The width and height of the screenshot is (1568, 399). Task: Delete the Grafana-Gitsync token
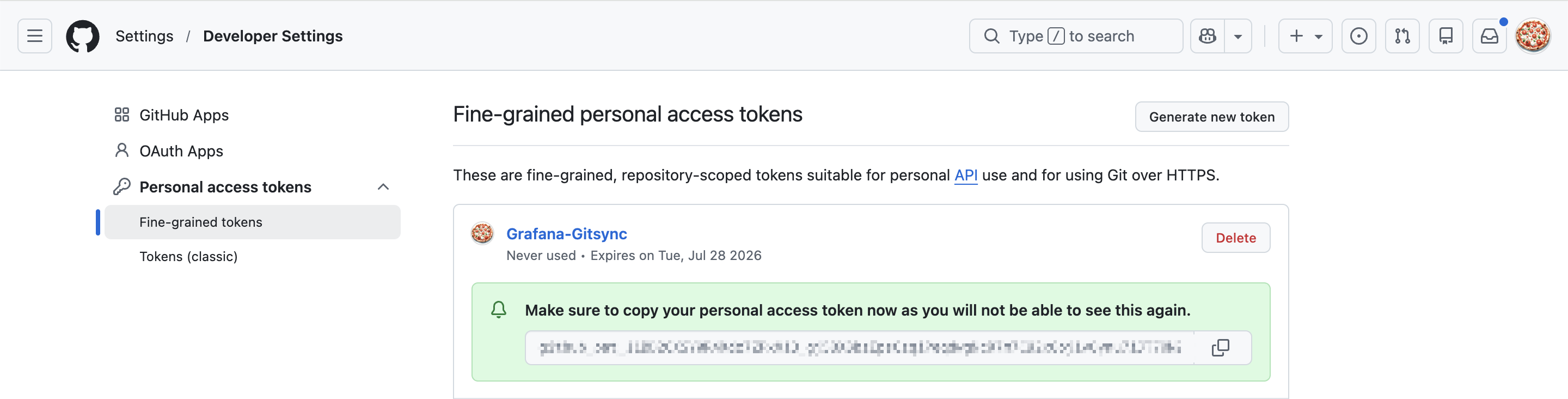point(1236,238)
